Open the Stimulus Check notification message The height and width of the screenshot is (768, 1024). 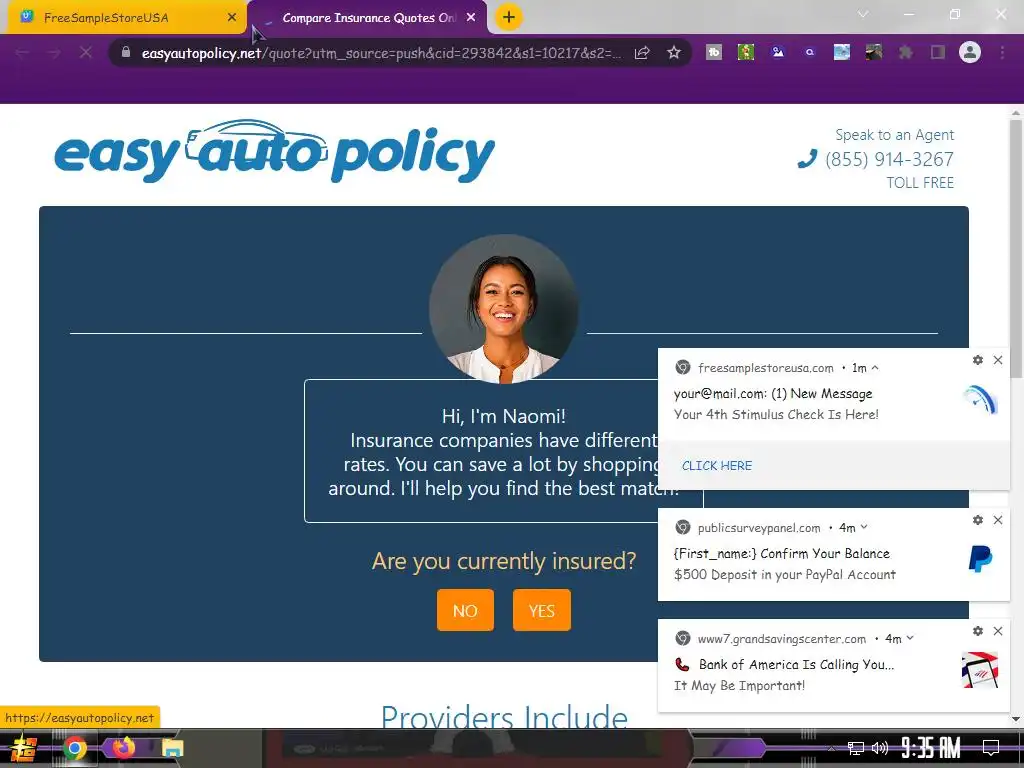[776, 404]
